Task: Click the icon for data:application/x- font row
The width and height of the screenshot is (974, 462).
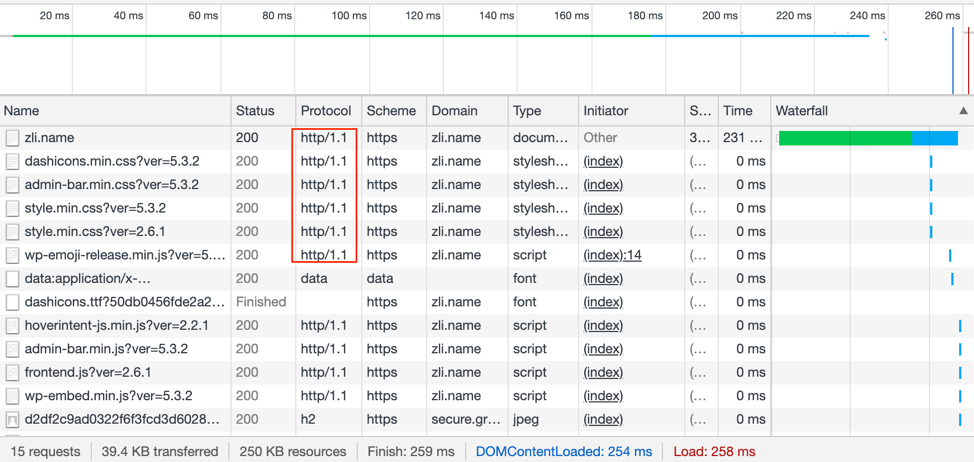Action: (x=13, y=279)
